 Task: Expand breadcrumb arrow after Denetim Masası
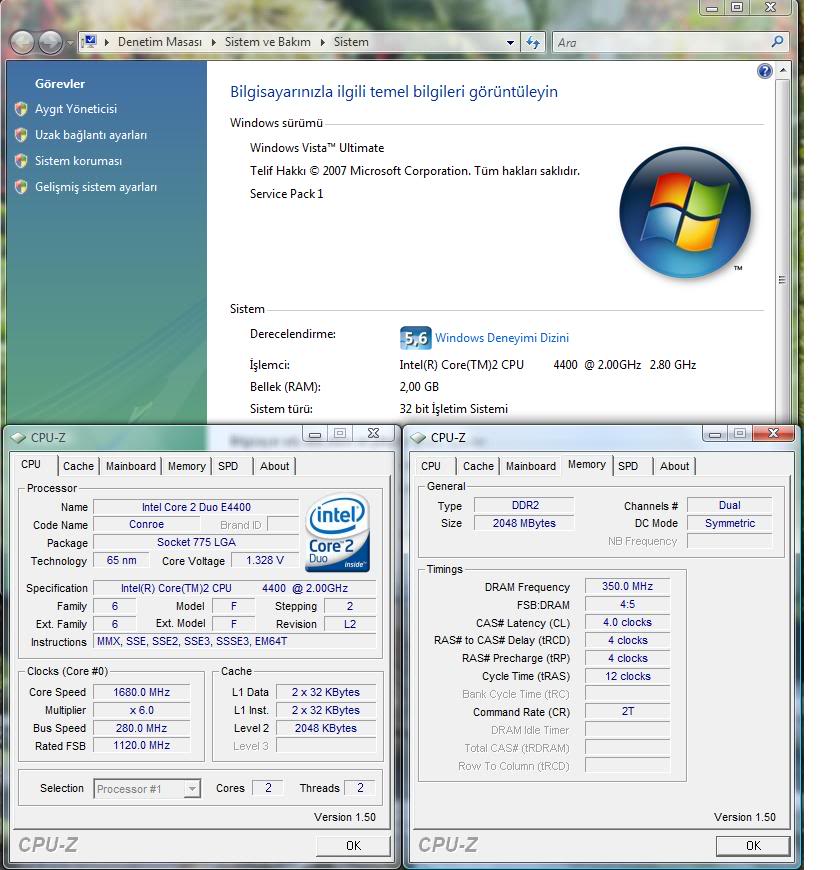pyautogui.click(x=214, y=42)
